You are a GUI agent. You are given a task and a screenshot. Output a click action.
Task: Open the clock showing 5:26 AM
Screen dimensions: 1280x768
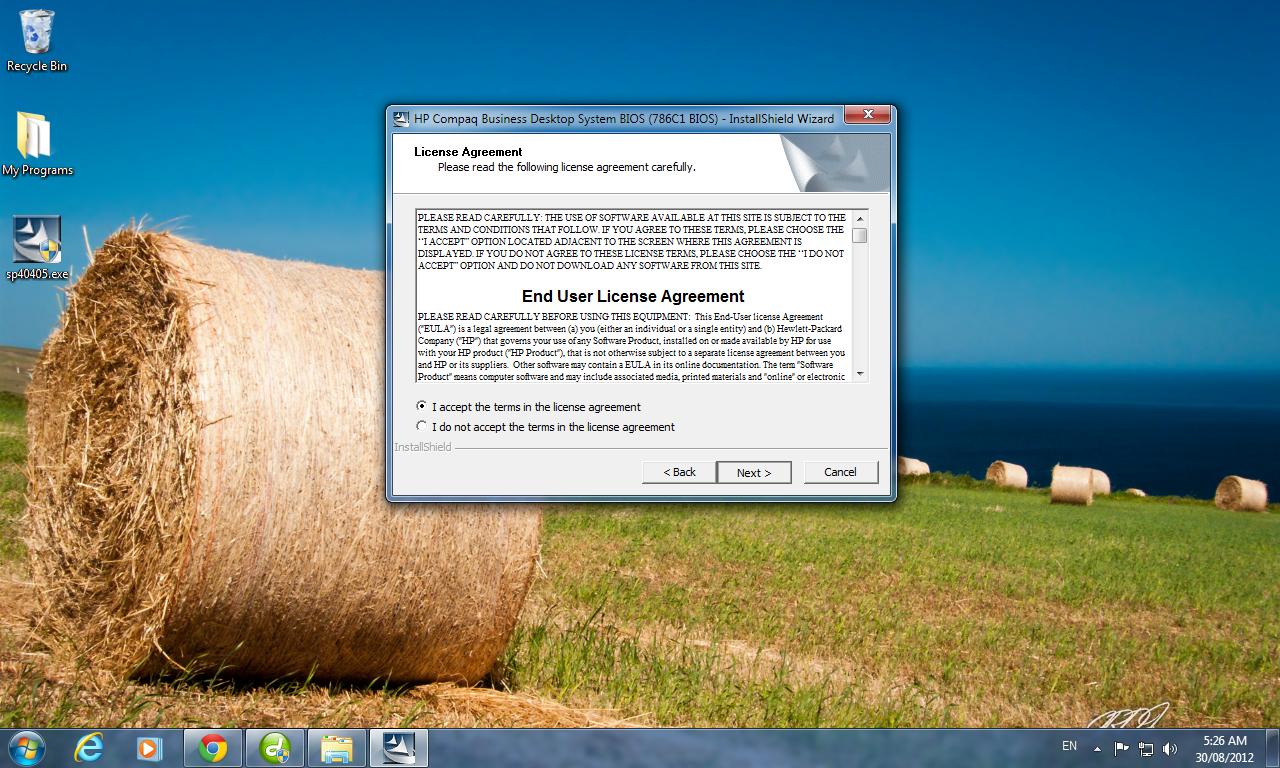1225,748
